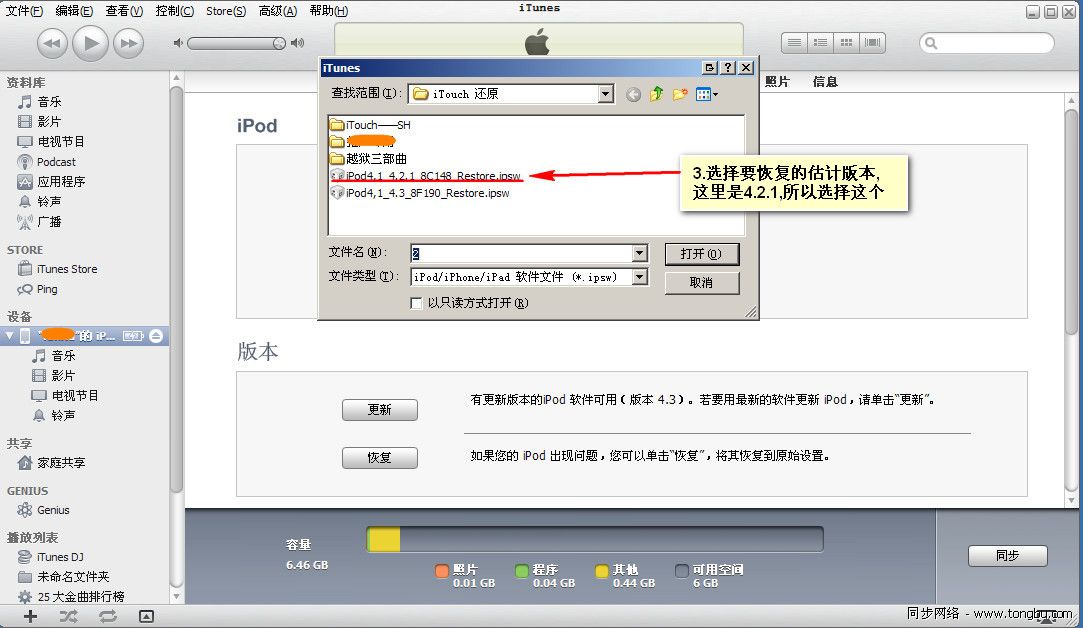The width and height of the screenshot is (1083, 628).
Task: Expand the 文件类型 dropdown
Action: tap(640, 277)
